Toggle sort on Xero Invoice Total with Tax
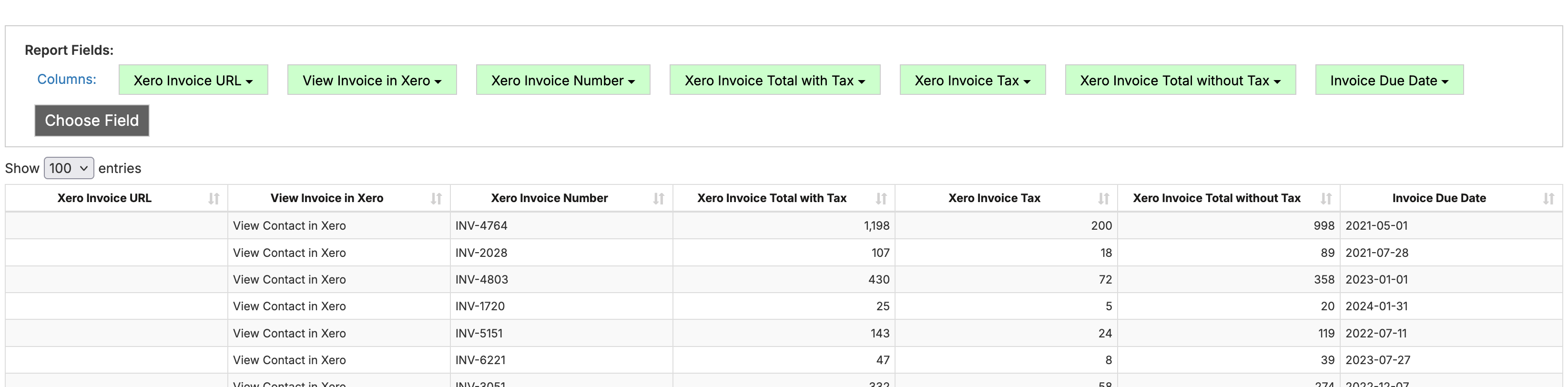Viewport: 1568px width, 387px height. coord(881,198)
